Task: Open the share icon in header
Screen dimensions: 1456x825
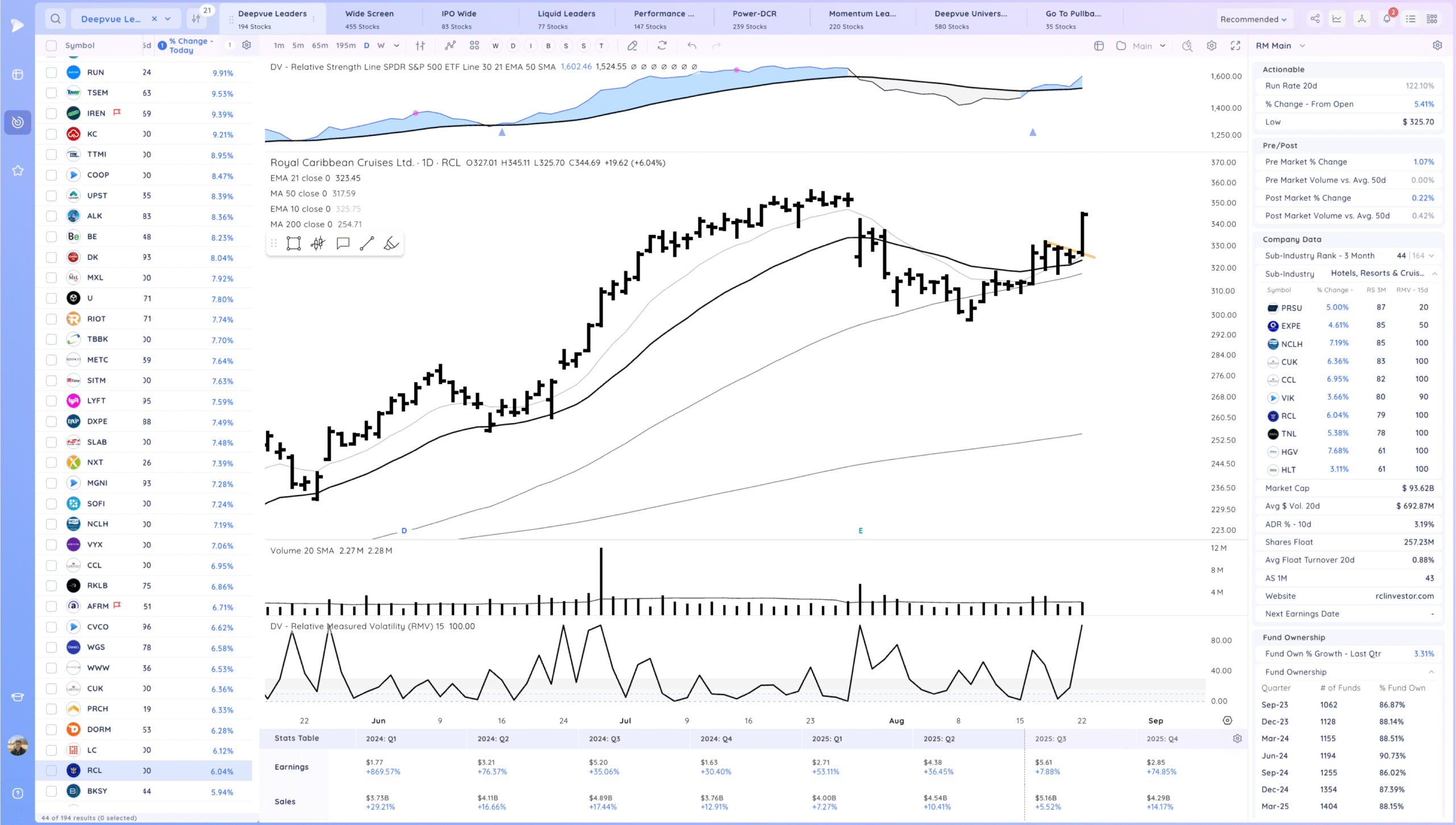Action: tap(1315, 19)
